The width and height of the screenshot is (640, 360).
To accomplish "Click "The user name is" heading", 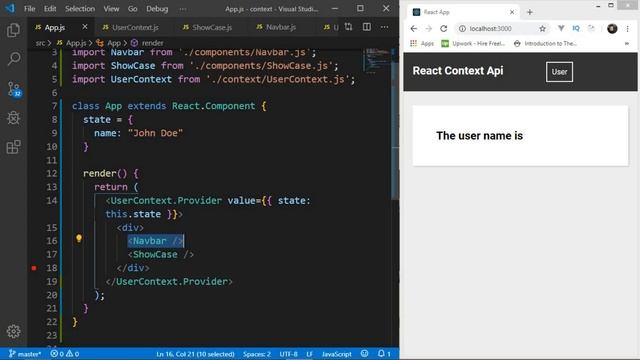I will pos(479,136).
